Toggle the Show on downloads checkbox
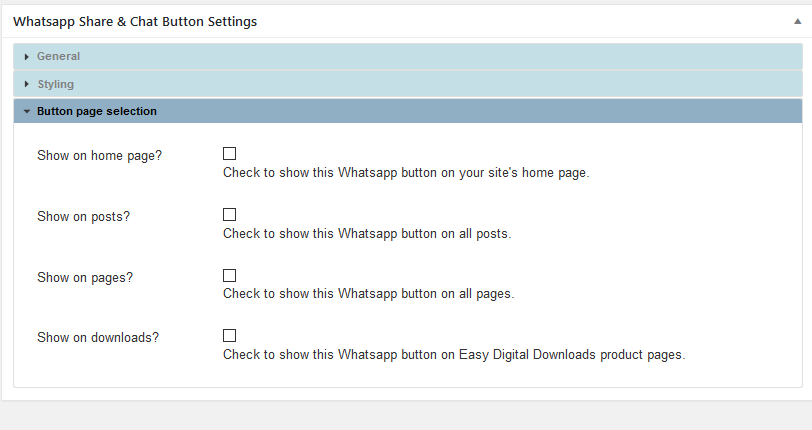 point(229,336)
